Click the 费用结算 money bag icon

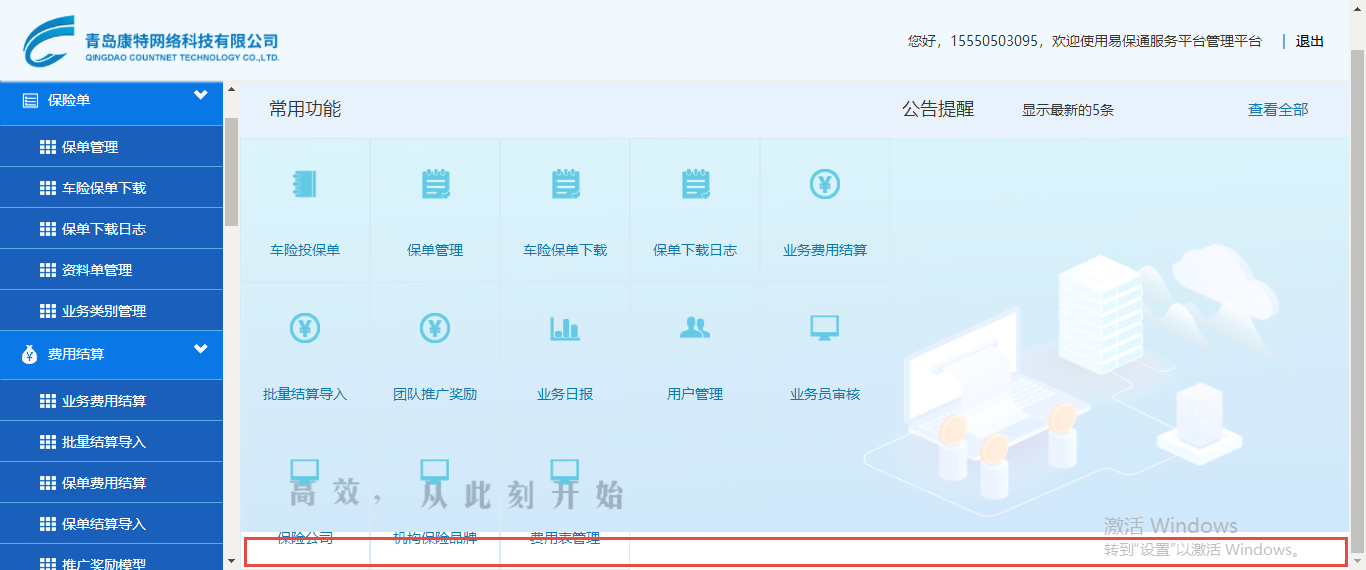[x=30, y=354]
